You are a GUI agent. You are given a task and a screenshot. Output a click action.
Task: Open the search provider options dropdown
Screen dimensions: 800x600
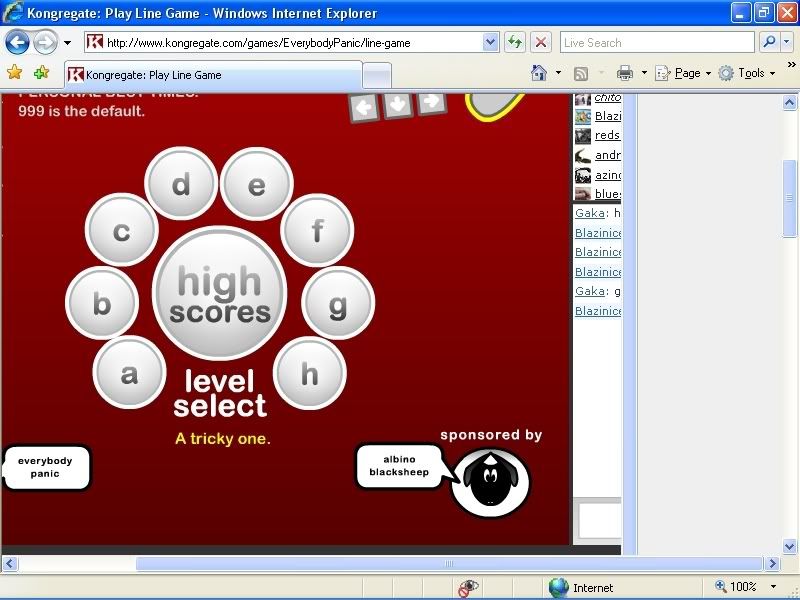click(787, 43)
